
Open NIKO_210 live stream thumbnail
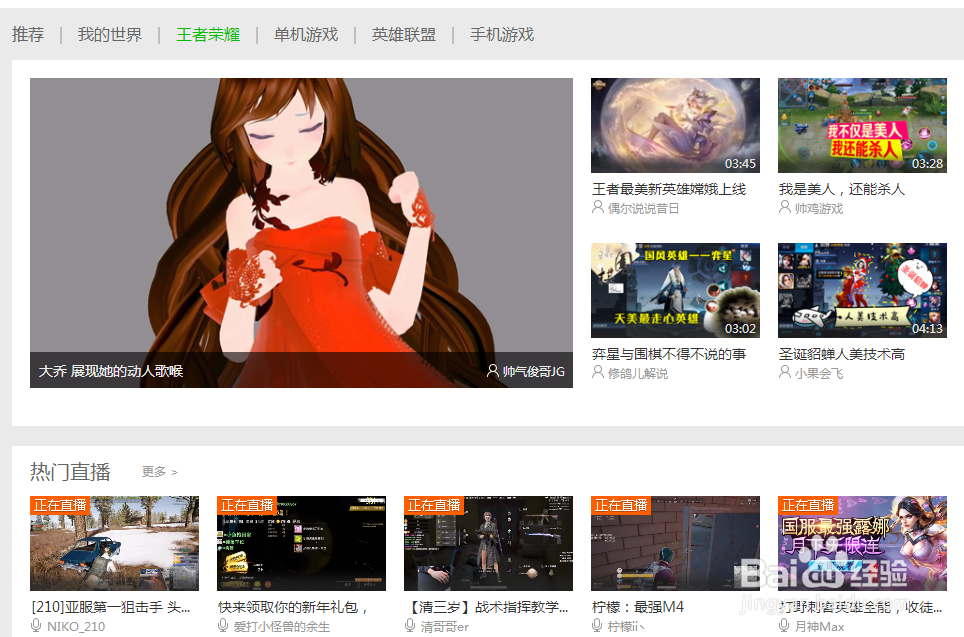114,544
